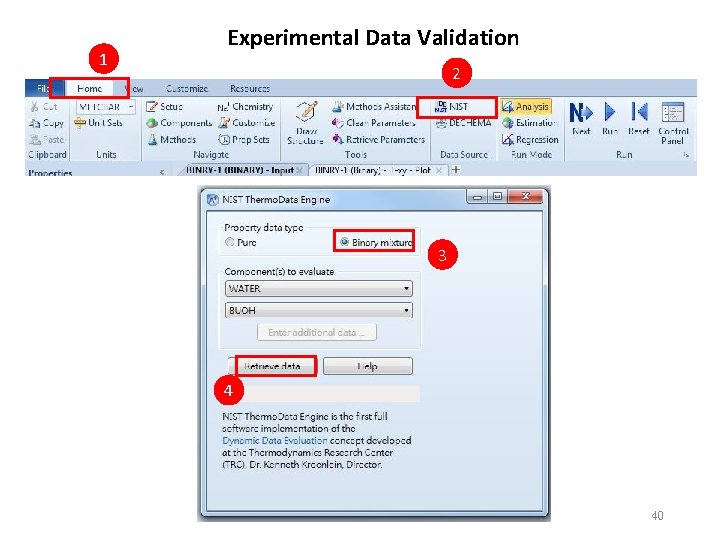
Task: Collapse the Properties navigation pane
Action: (162, 172)
